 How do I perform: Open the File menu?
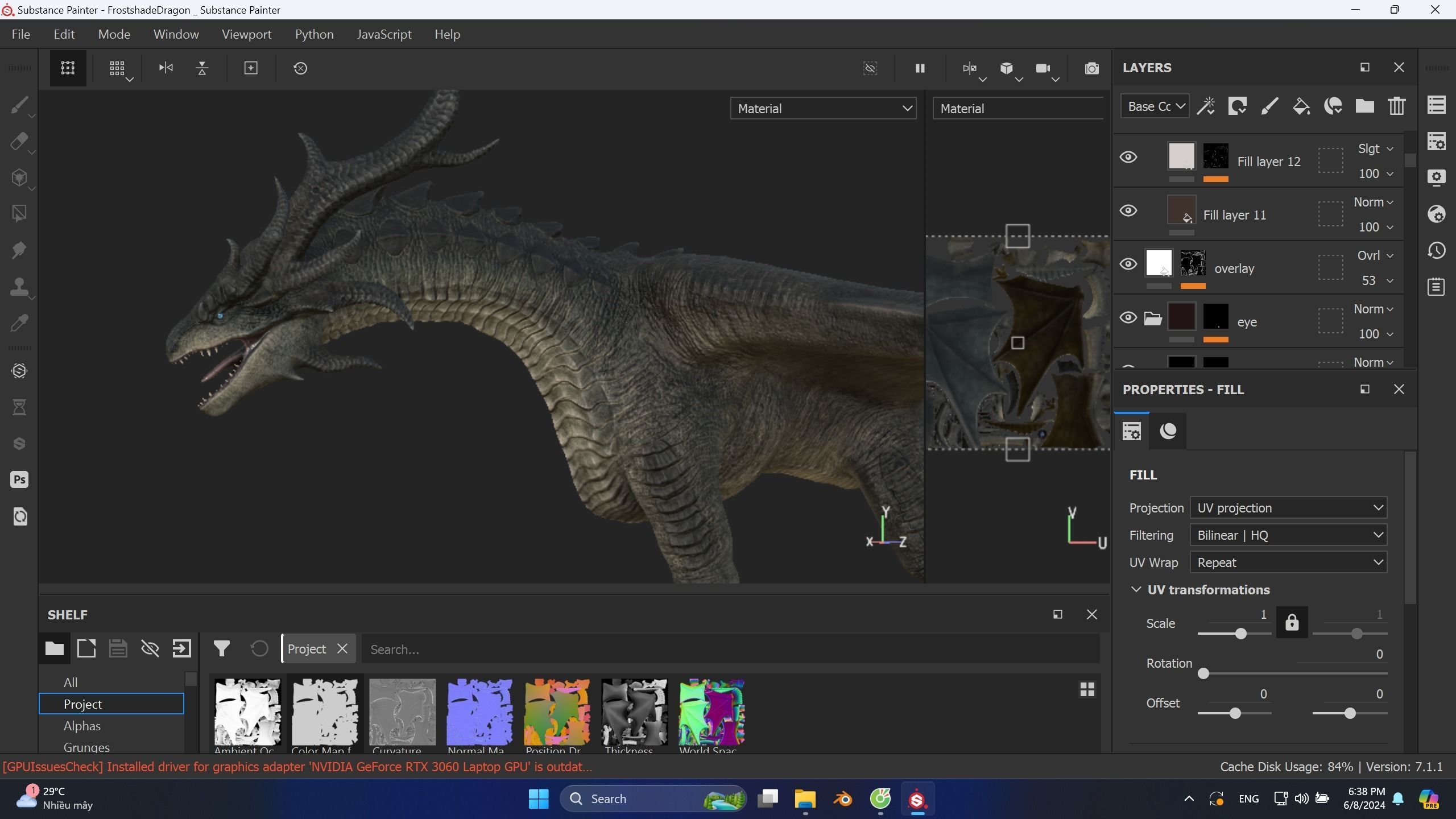(x=21, y=34)
